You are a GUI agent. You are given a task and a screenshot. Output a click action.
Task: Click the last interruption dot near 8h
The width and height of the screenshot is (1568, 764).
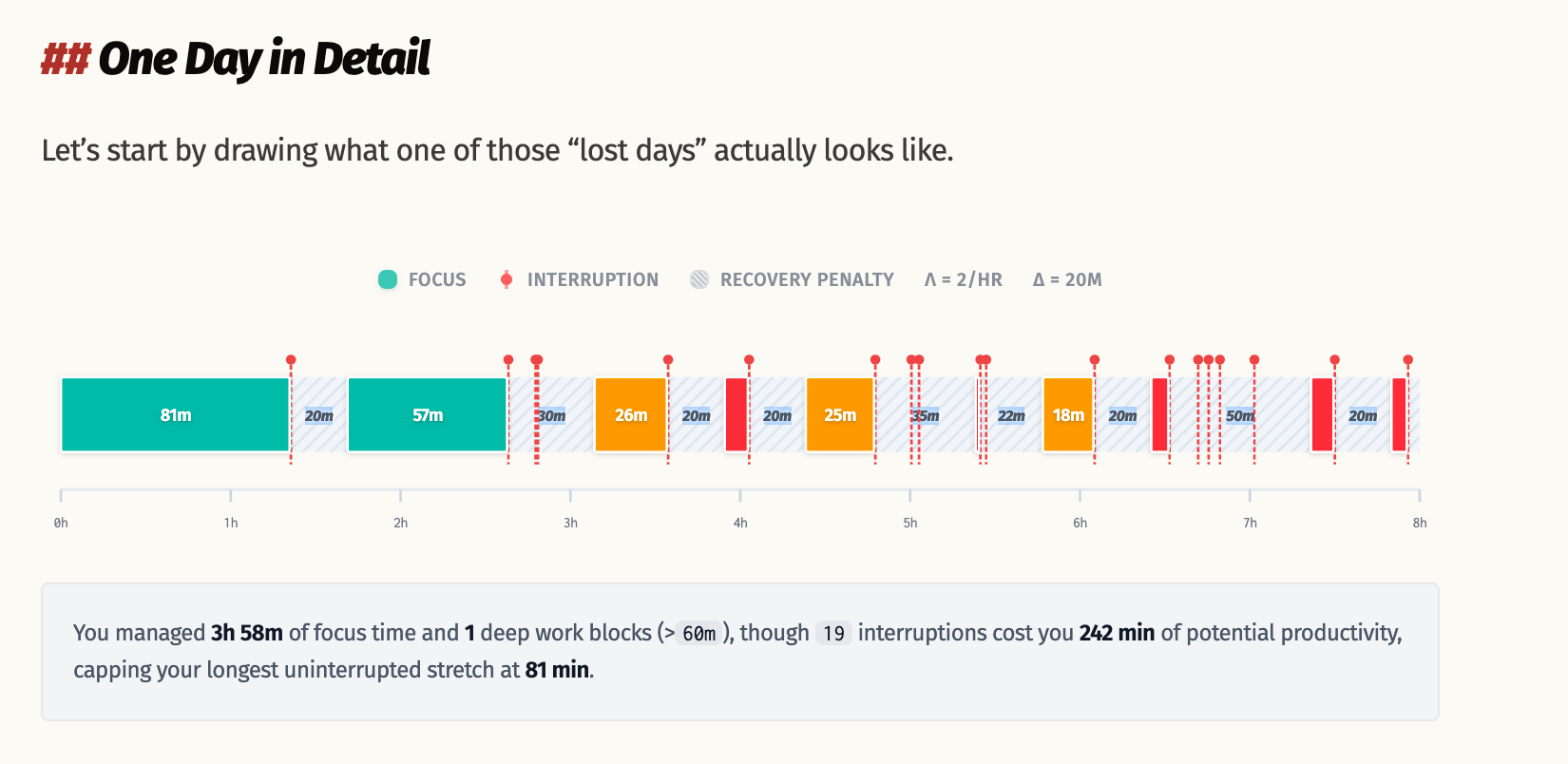tap(1407, 360)
